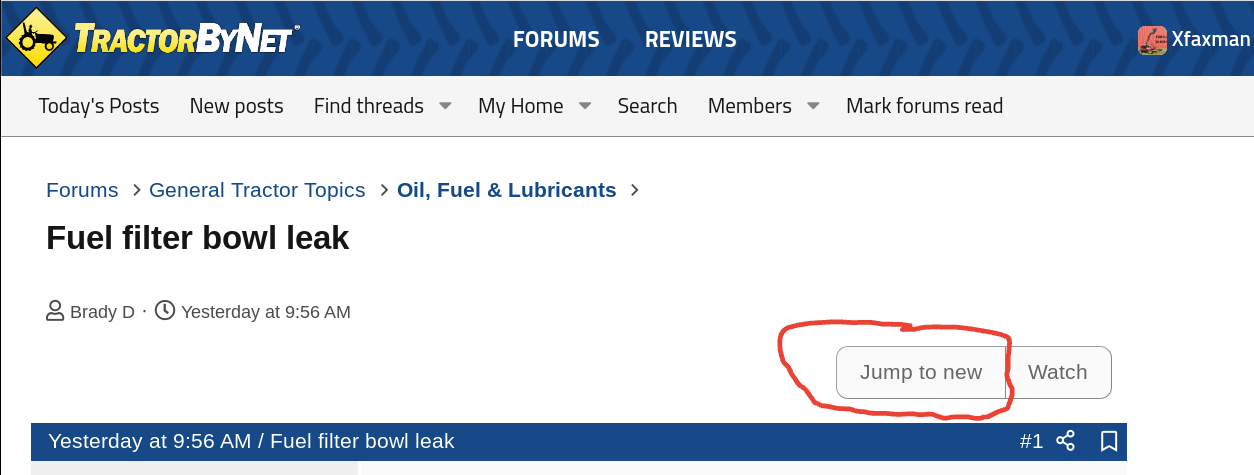The width and height of the screenshot is (1254, 475).
Task: Open post number #1 permalink
Action: tap(1031, 441)
